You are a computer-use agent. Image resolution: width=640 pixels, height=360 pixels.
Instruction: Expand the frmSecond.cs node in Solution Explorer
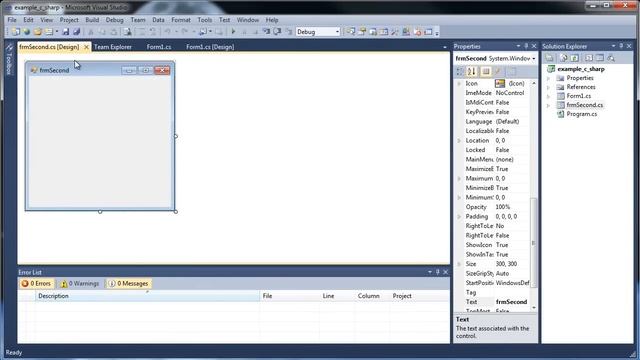[549, 105]
